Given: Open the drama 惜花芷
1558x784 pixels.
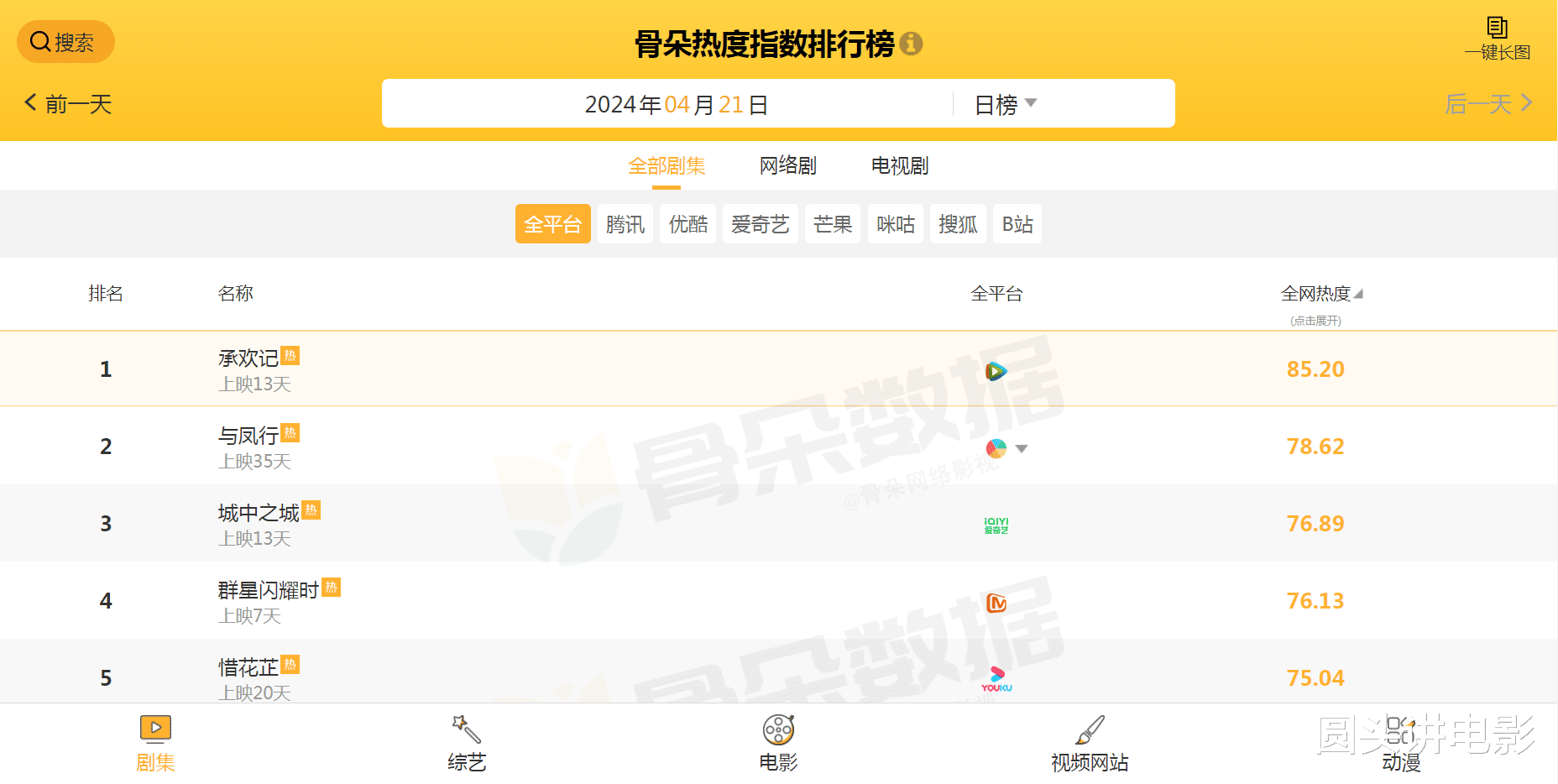Looking at the screenshot, I should point(248,667).
